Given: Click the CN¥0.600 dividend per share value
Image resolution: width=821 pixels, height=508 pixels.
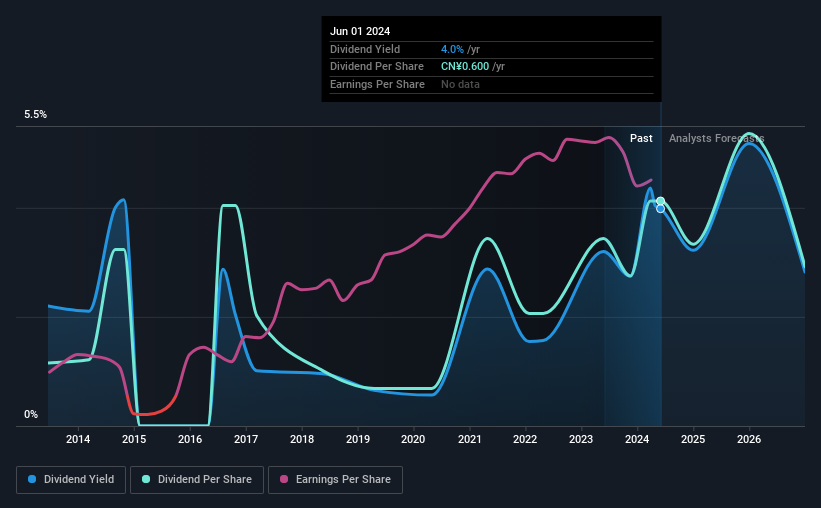Looking at the screenshot, I should 465,67.
